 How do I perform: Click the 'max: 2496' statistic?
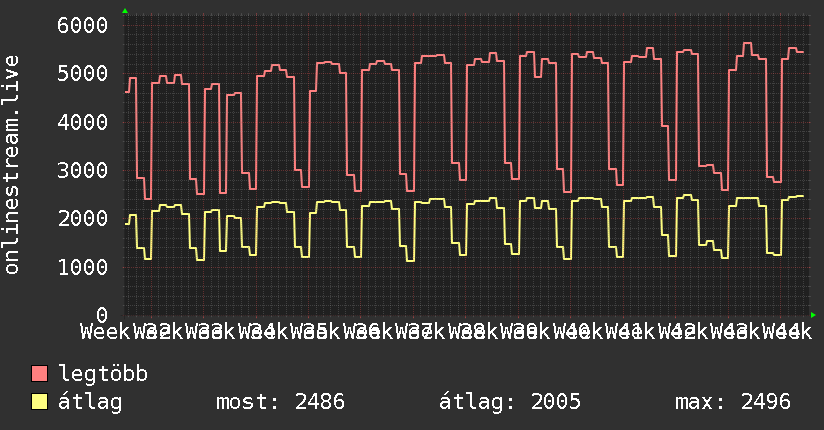[733, 402]
